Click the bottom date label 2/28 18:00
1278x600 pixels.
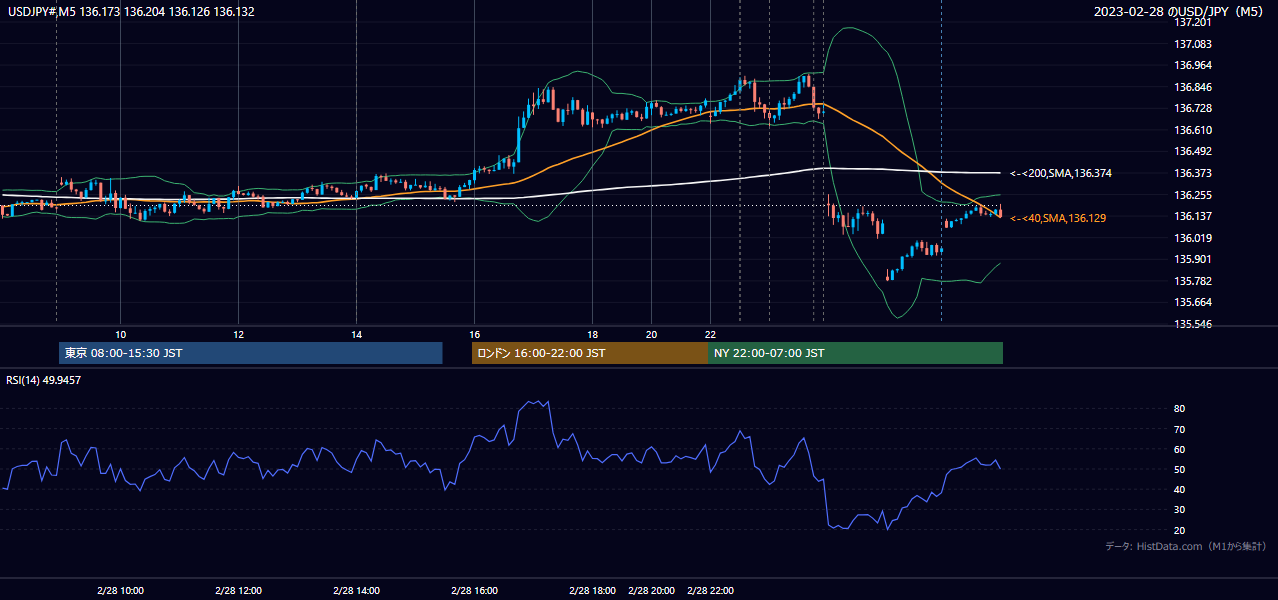592,591
